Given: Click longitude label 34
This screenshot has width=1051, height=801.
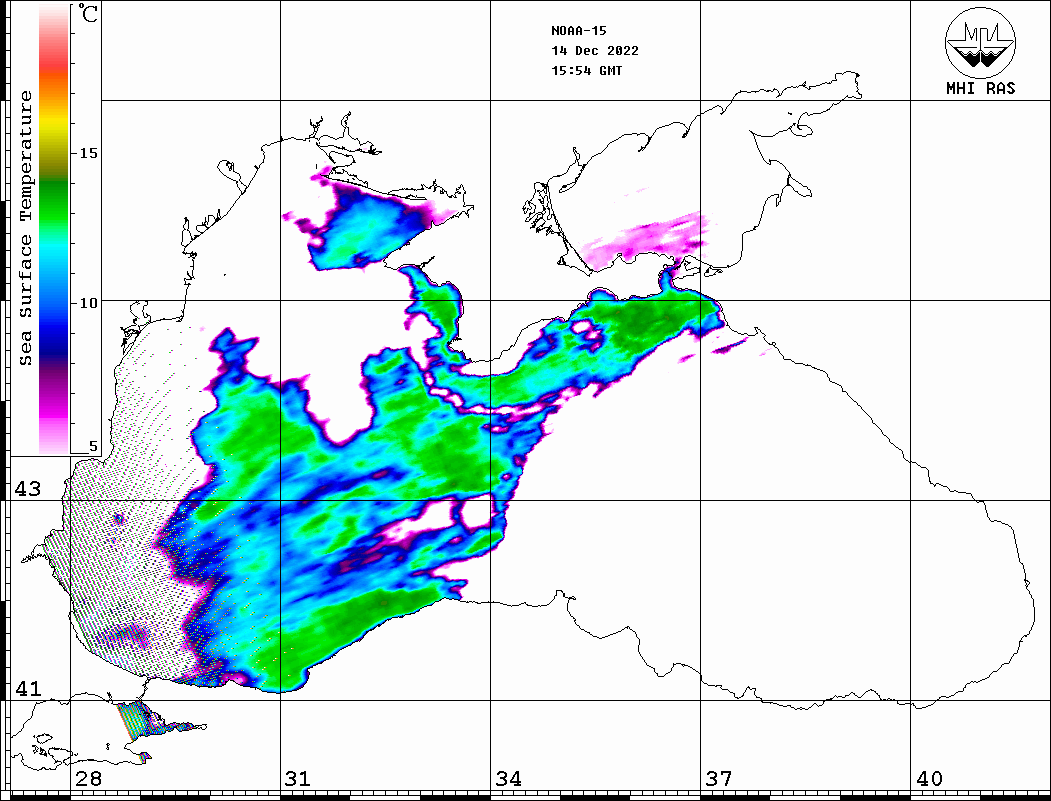Looking at the screenshot, I should pos(508,779).
